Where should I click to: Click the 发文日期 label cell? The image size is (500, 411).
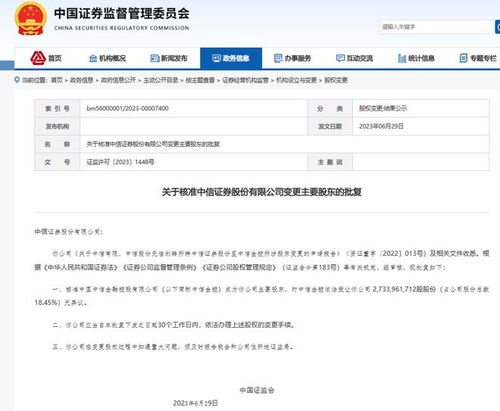(x=330, y=126)
